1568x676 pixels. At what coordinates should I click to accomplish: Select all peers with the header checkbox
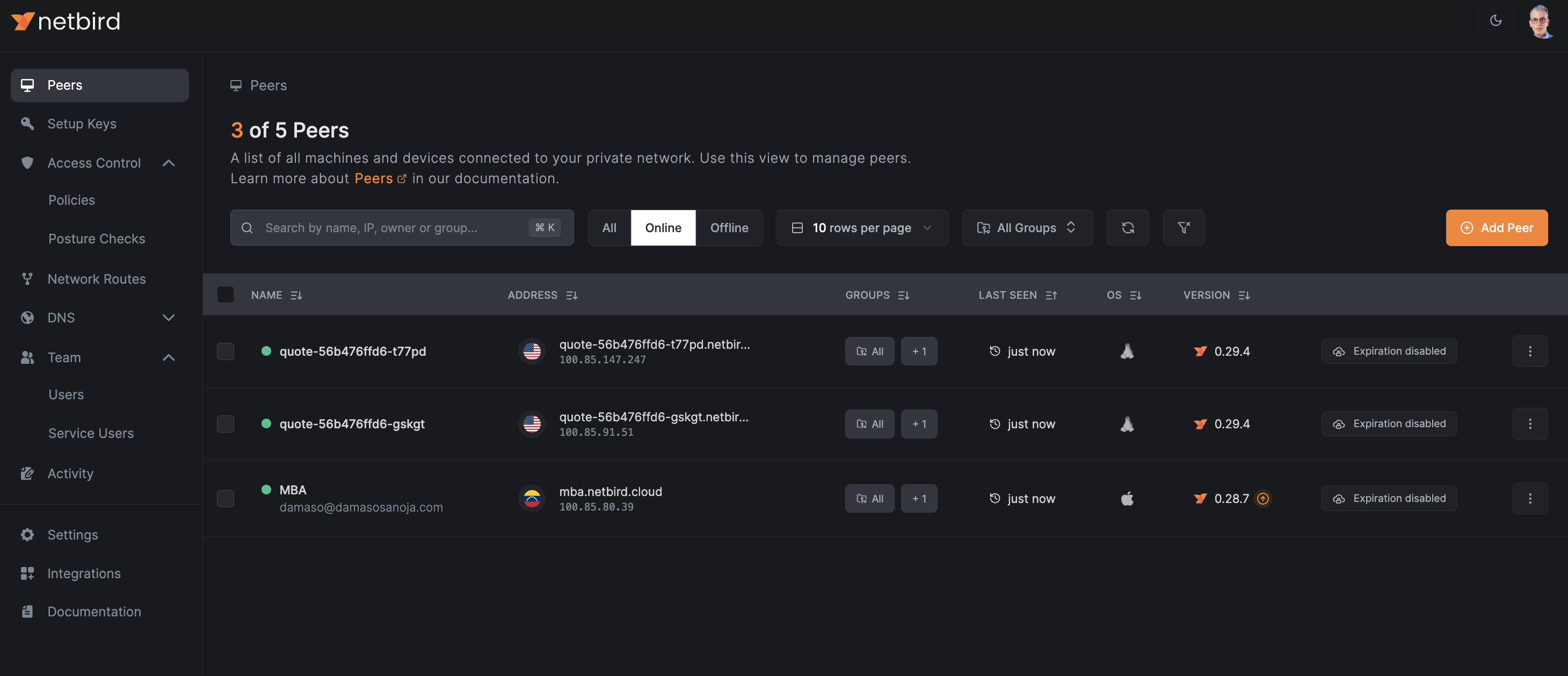click(x=225, y=295)
